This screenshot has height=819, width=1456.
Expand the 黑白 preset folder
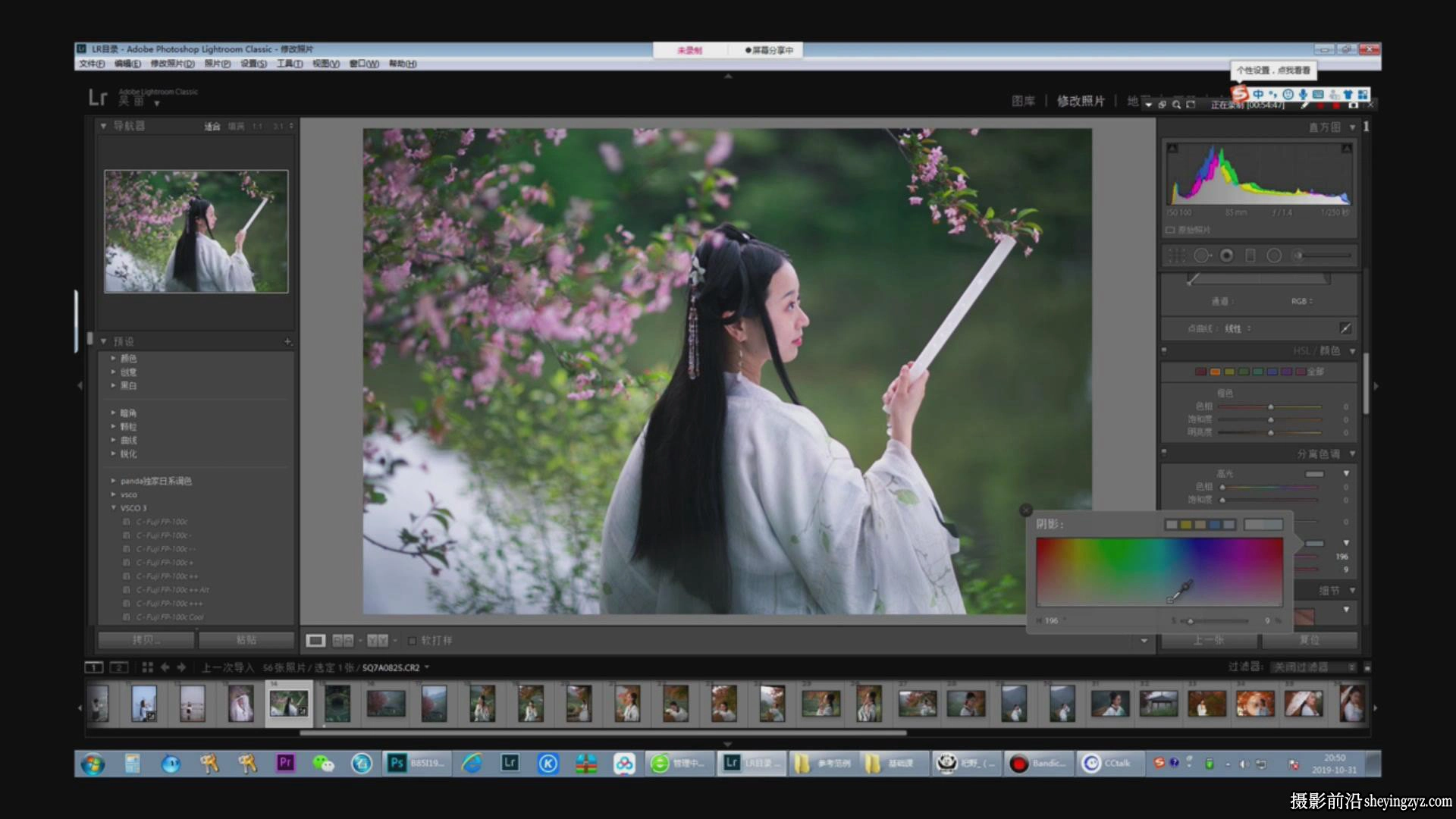[x=114, y=385]
